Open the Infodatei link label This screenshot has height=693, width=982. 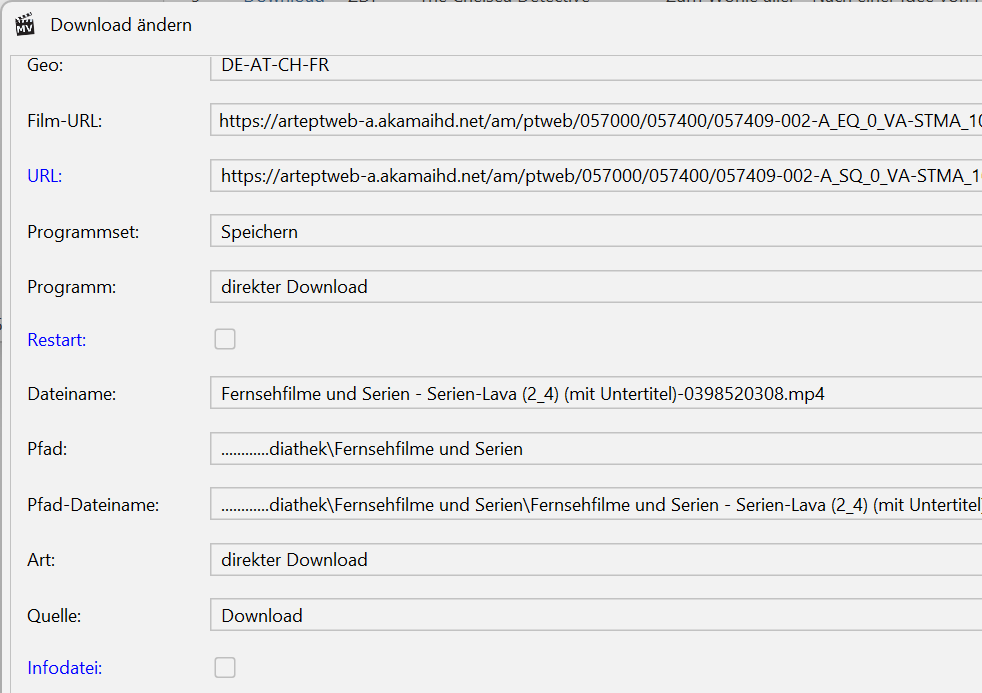click(x=64, y=667)
